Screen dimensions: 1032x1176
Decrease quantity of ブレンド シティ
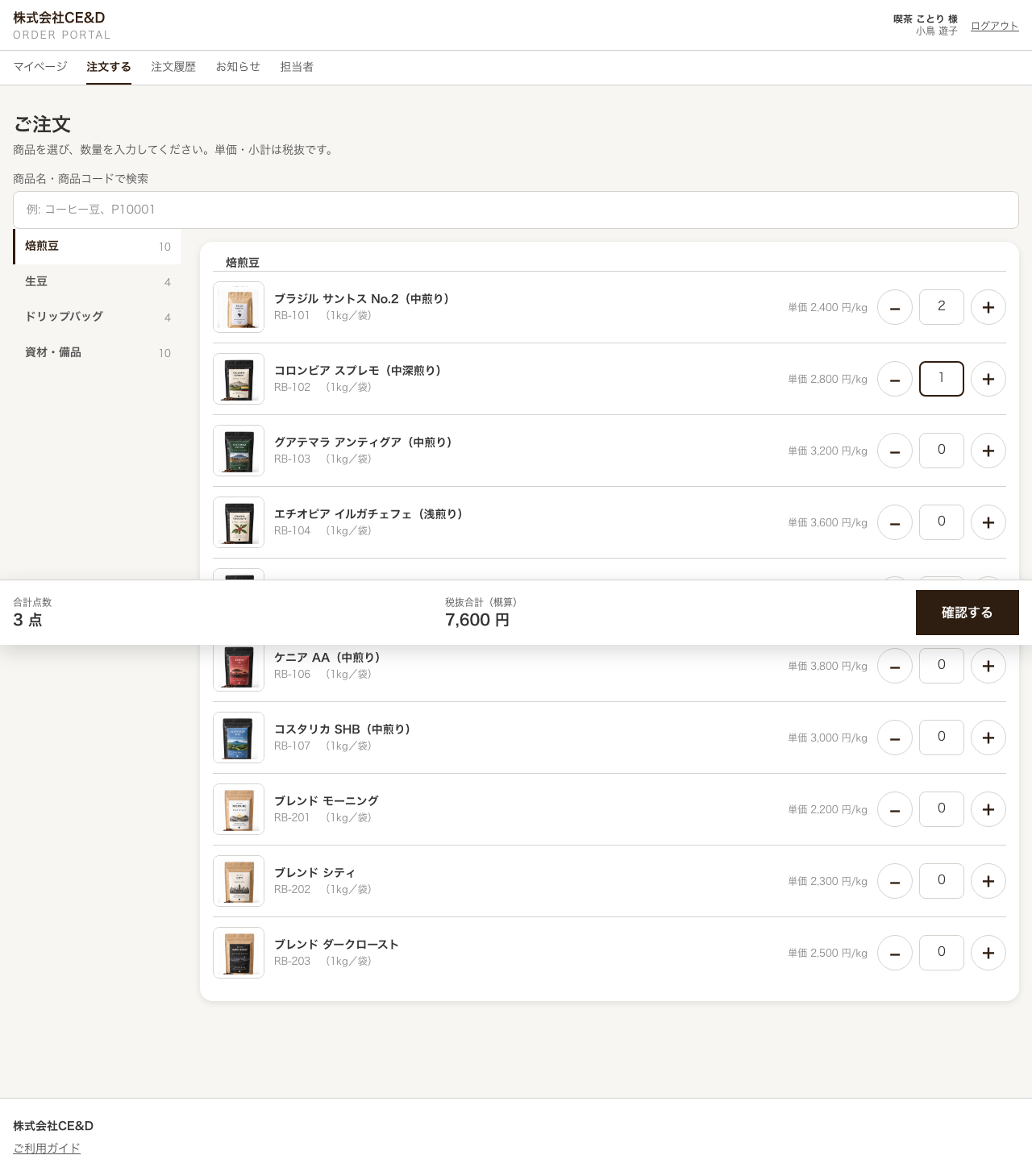click(x=895, y=881)
